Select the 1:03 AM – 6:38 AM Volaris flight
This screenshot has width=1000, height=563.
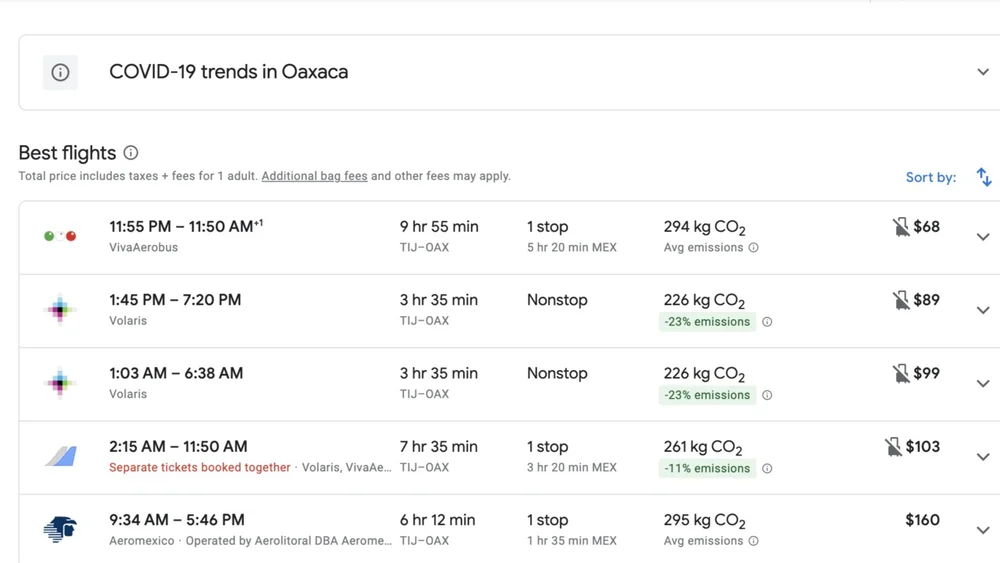[176, 373]
